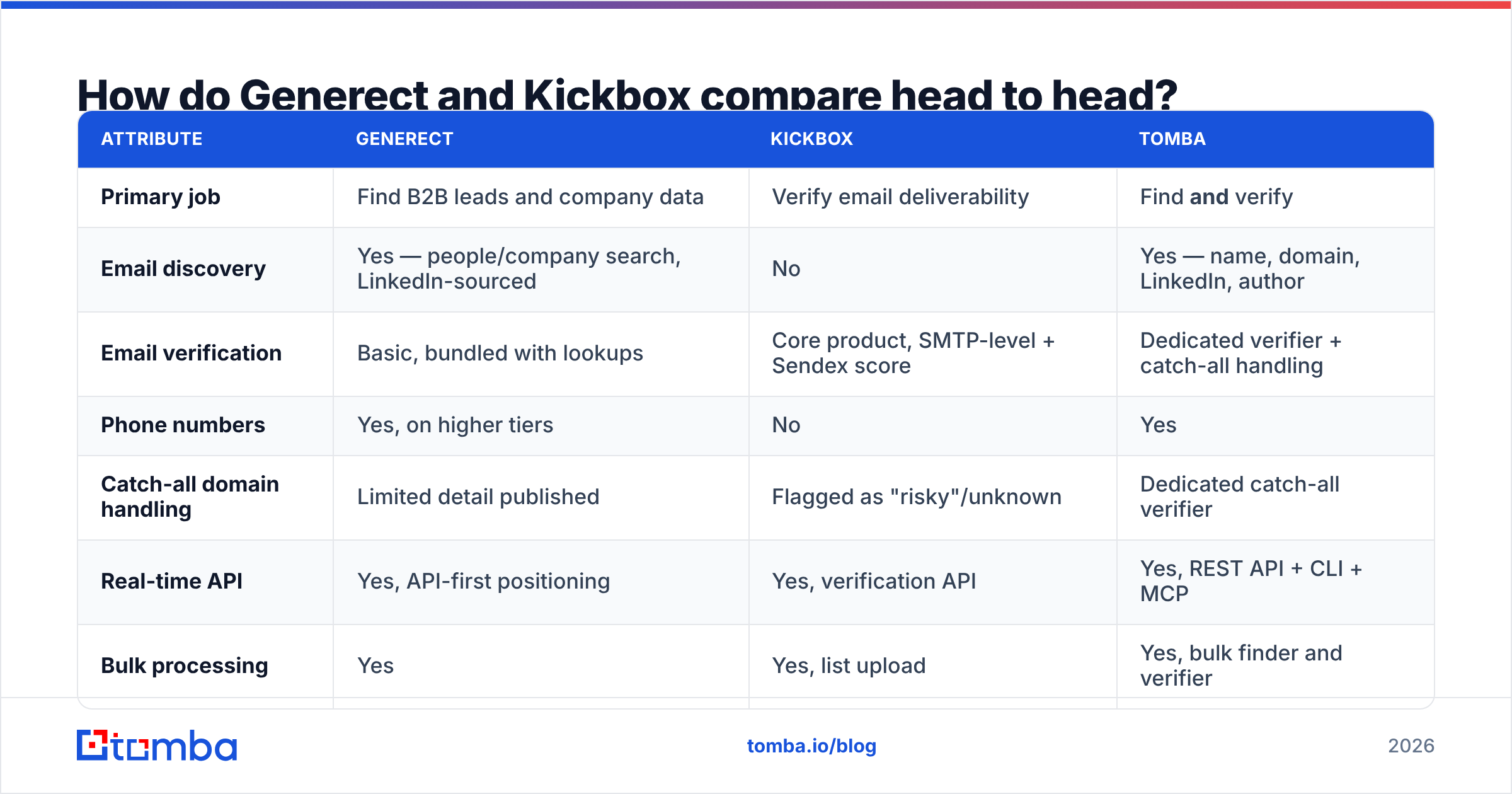1512x794 pixels.
Task: Click 'Yes, bulk finder and verifier' cell
Action: pos(1241,666)
